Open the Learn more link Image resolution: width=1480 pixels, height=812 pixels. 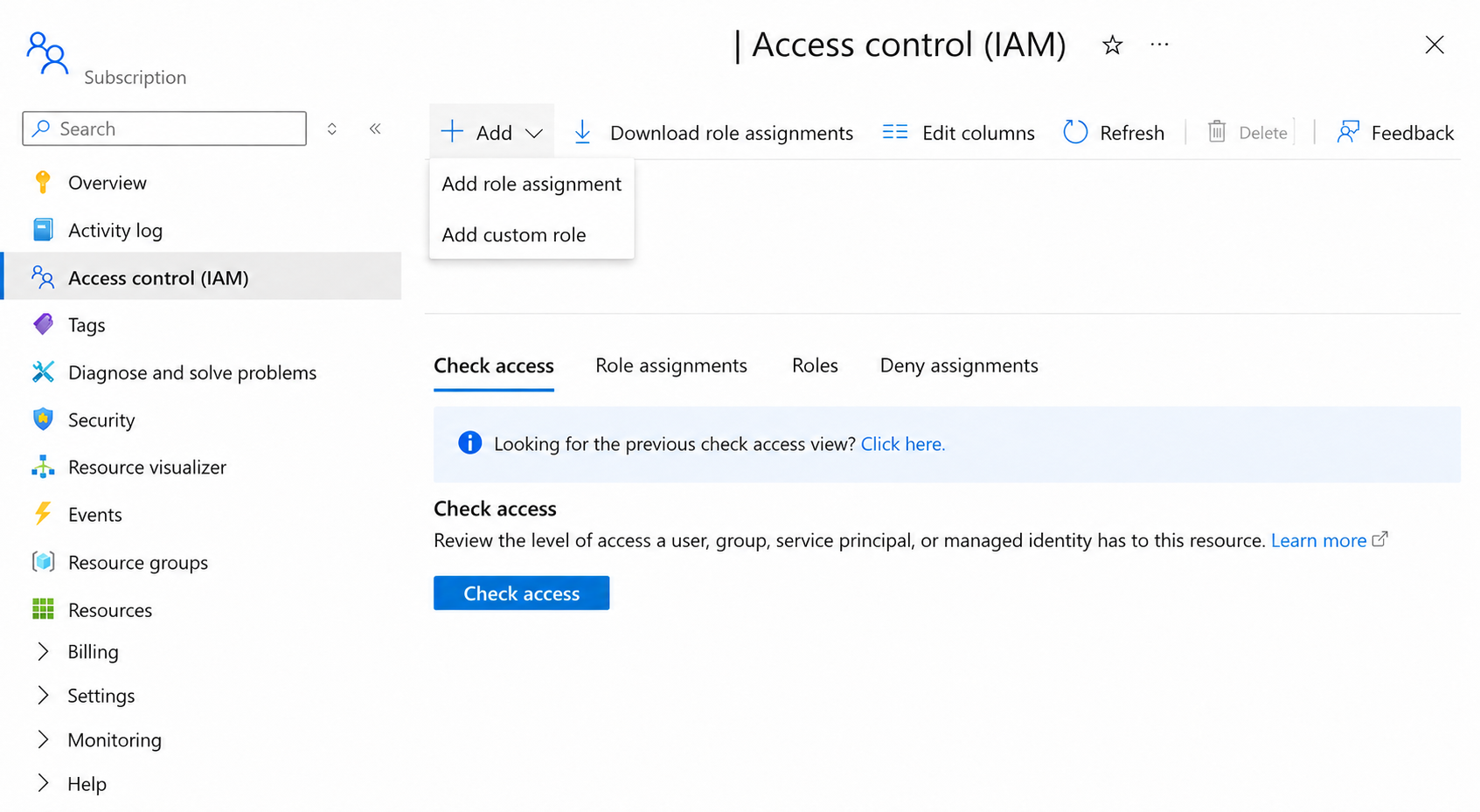point(1318,540)
